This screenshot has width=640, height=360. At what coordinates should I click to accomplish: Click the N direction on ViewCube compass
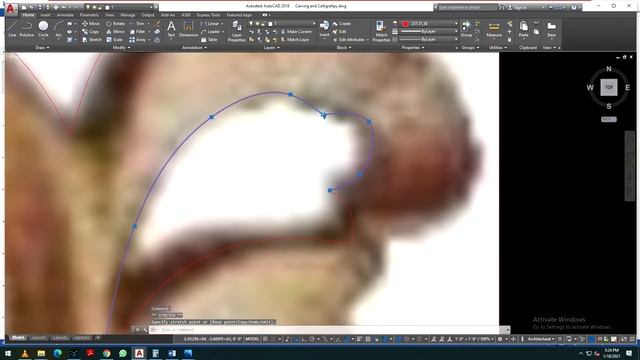point(609,69)
